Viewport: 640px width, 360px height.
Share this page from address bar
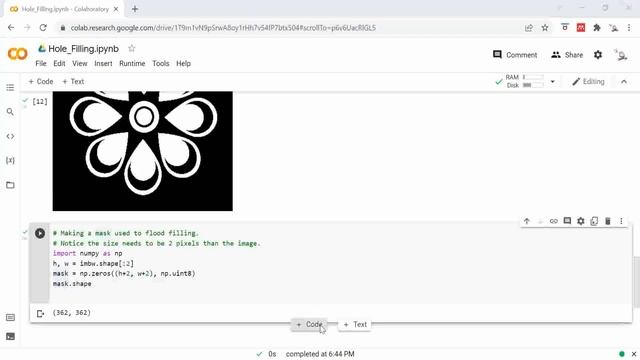click(x=529, y=28)
